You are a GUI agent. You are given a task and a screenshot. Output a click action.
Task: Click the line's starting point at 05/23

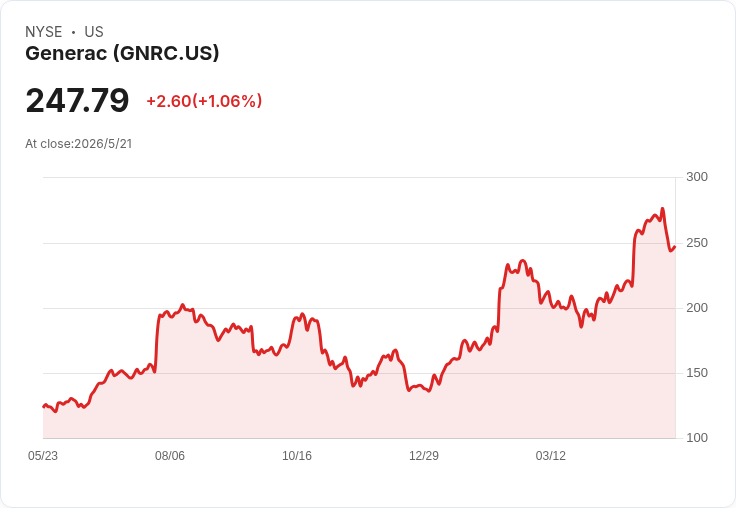(44, 407)
